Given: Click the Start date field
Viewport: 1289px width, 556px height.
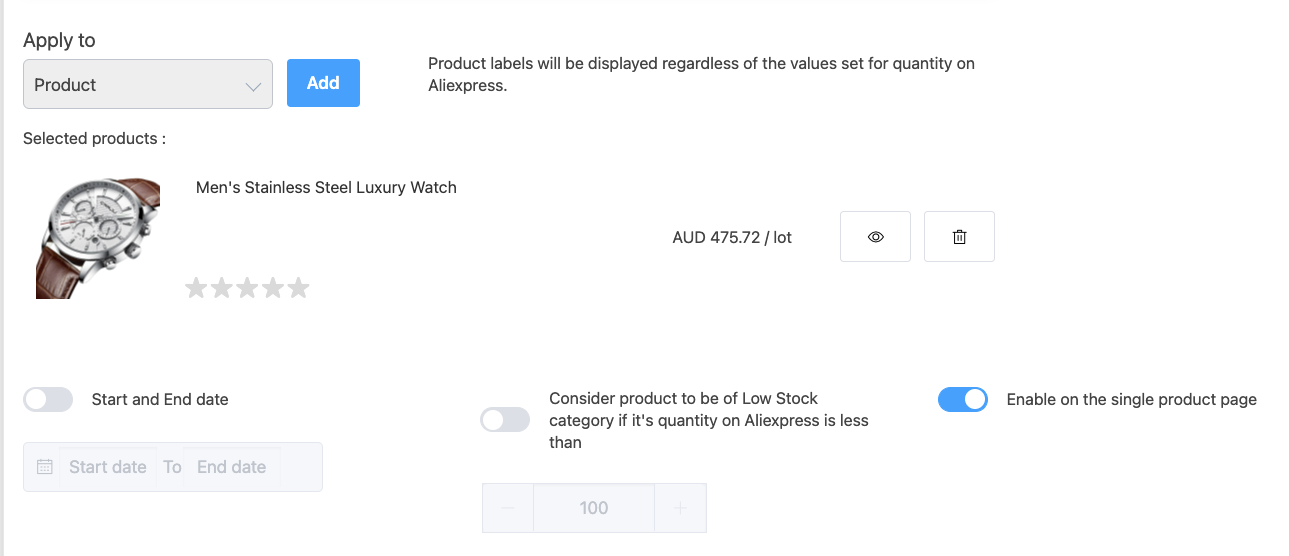Looking at the screenshot, I should coord(108,467).
